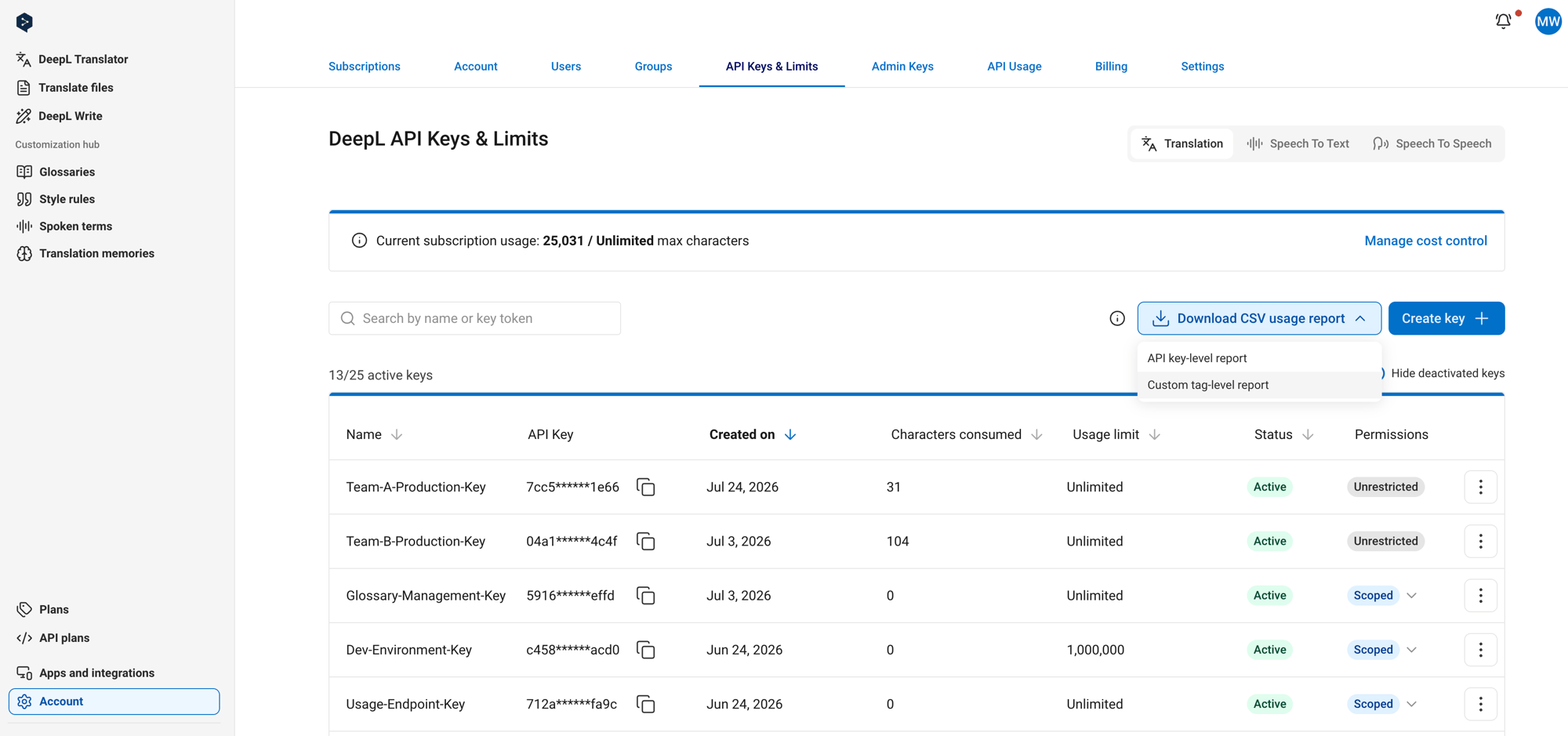This screenshot has width=1568, height=736.
Task: Go to Translate files in sidebar
Action: click(64, 88)
